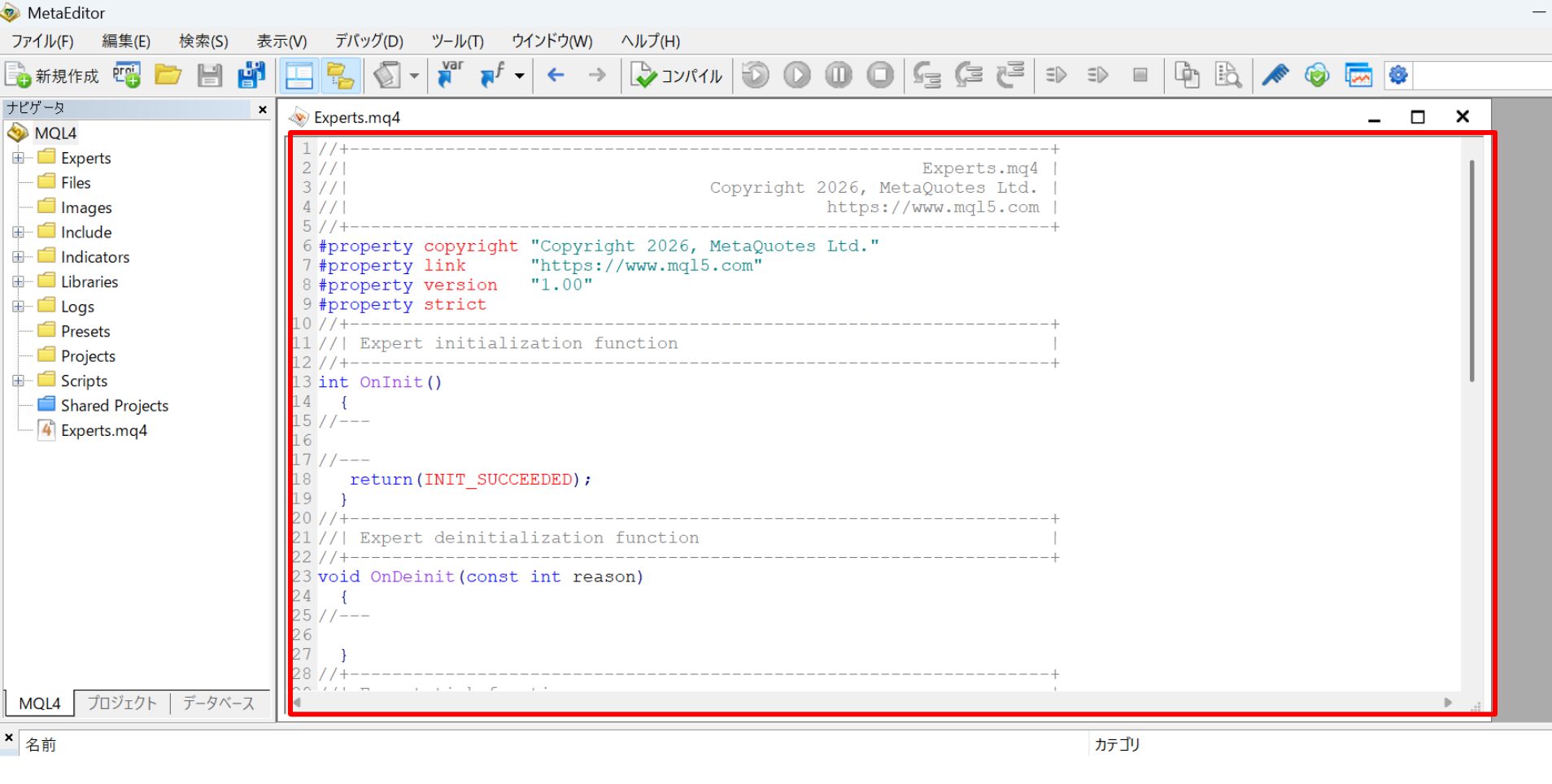Screen dimensions: 1552x784
Task: Open file with the folder icon
Action: [x=168, y=76]
